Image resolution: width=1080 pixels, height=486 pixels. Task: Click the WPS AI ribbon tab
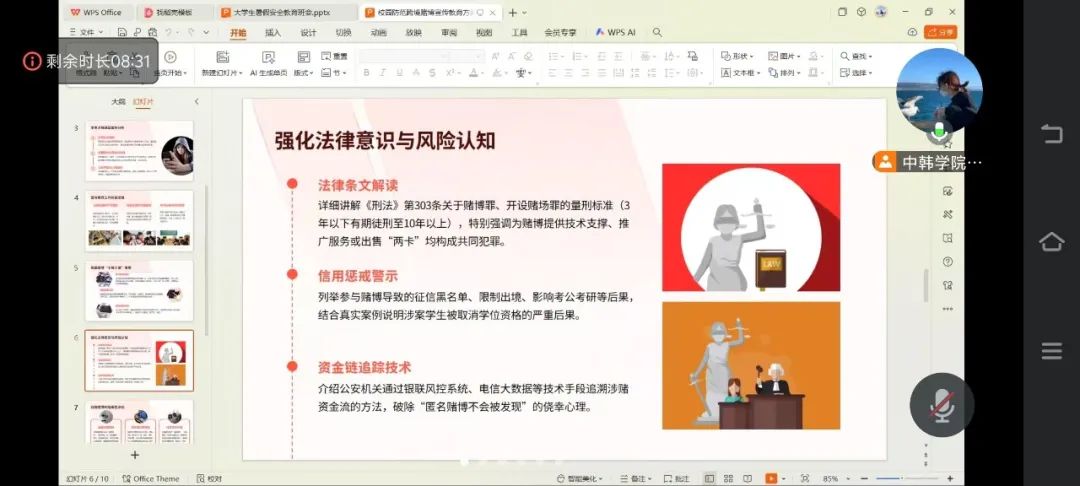[616, 32]
